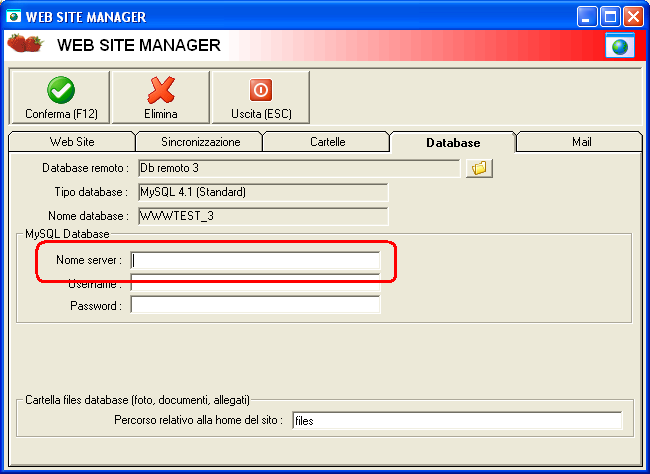The width and height of the screenshot is (650, 474).
Task: Click the title bar application icon
Action: pyautogui.click(x=13, y=17)
